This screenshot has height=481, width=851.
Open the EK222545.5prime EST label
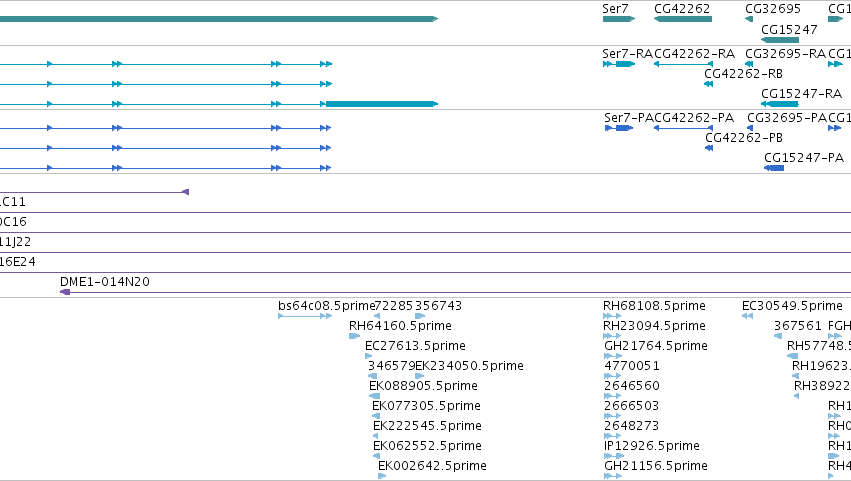[x=427, y=427]
